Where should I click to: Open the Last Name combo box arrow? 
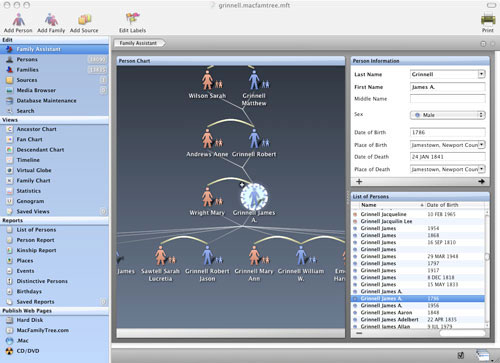(481, 74)
